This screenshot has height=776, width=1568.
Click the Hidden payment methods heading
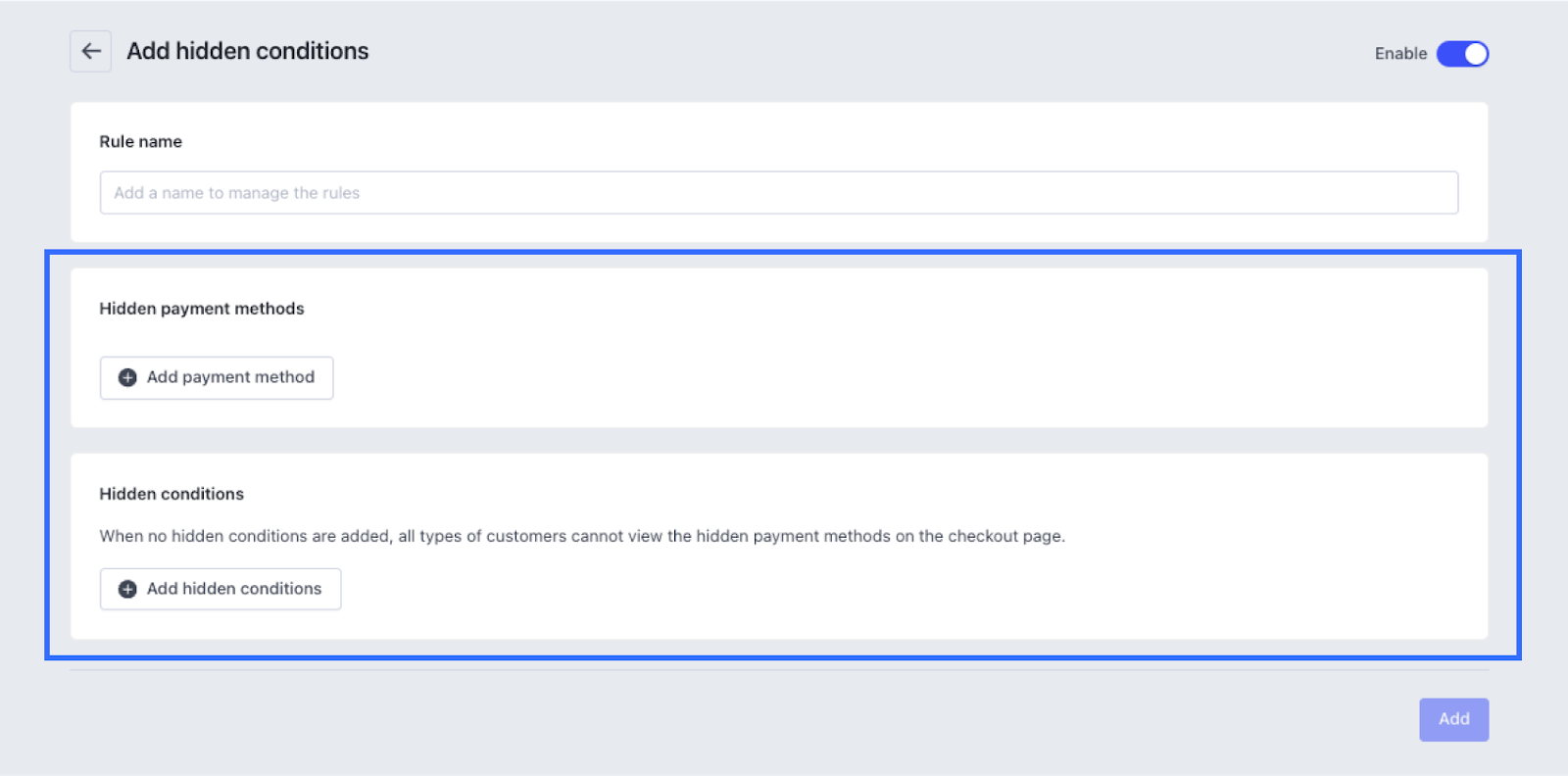(202, 309)
